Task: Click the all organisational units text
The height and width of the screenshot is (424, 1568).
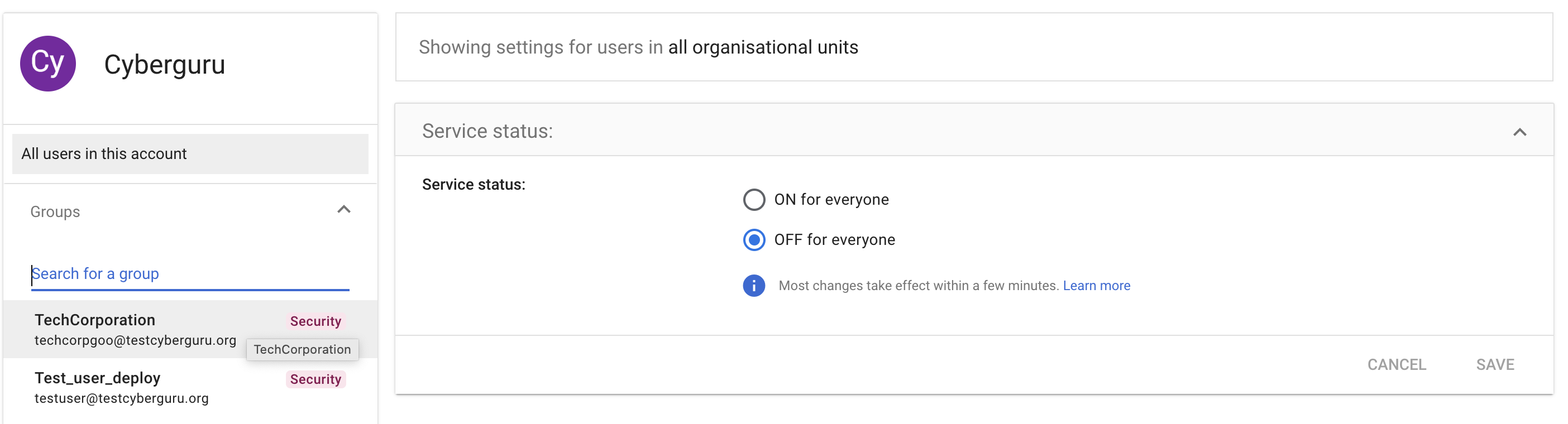Action: (763, 47)
